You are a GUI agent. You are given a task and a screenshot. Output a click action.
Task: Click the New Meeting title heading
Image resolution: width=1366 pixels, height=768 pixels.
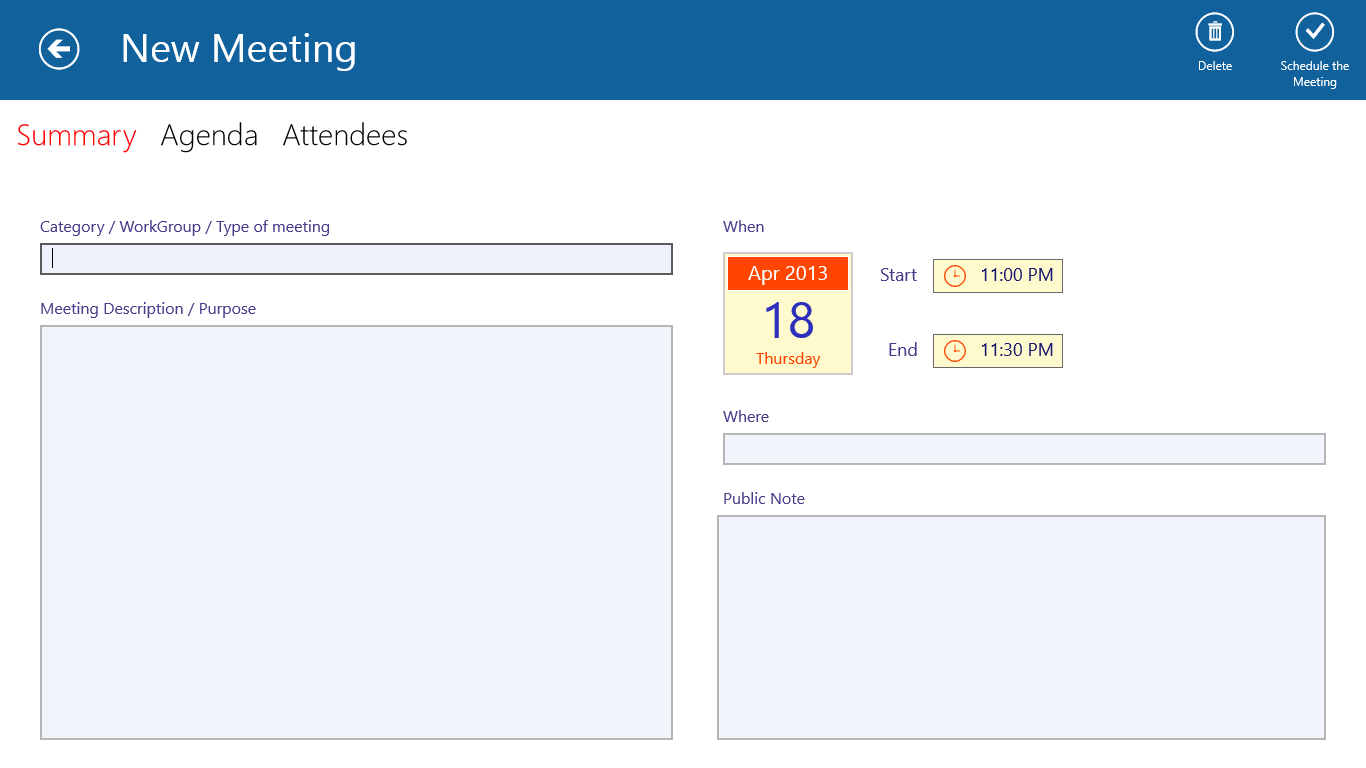click(x=238, y=49)
